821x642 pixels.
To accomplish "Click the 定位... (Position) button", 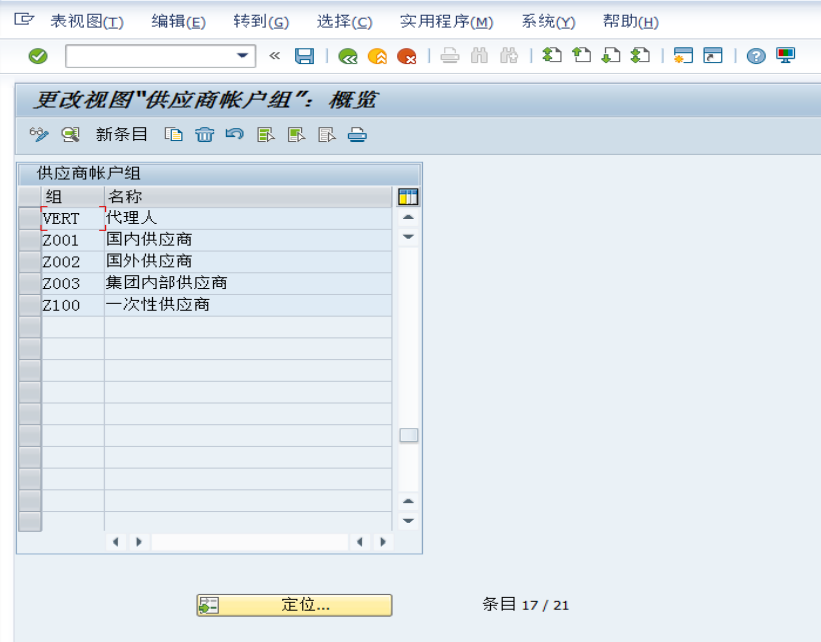I will (x=294, y=605).
